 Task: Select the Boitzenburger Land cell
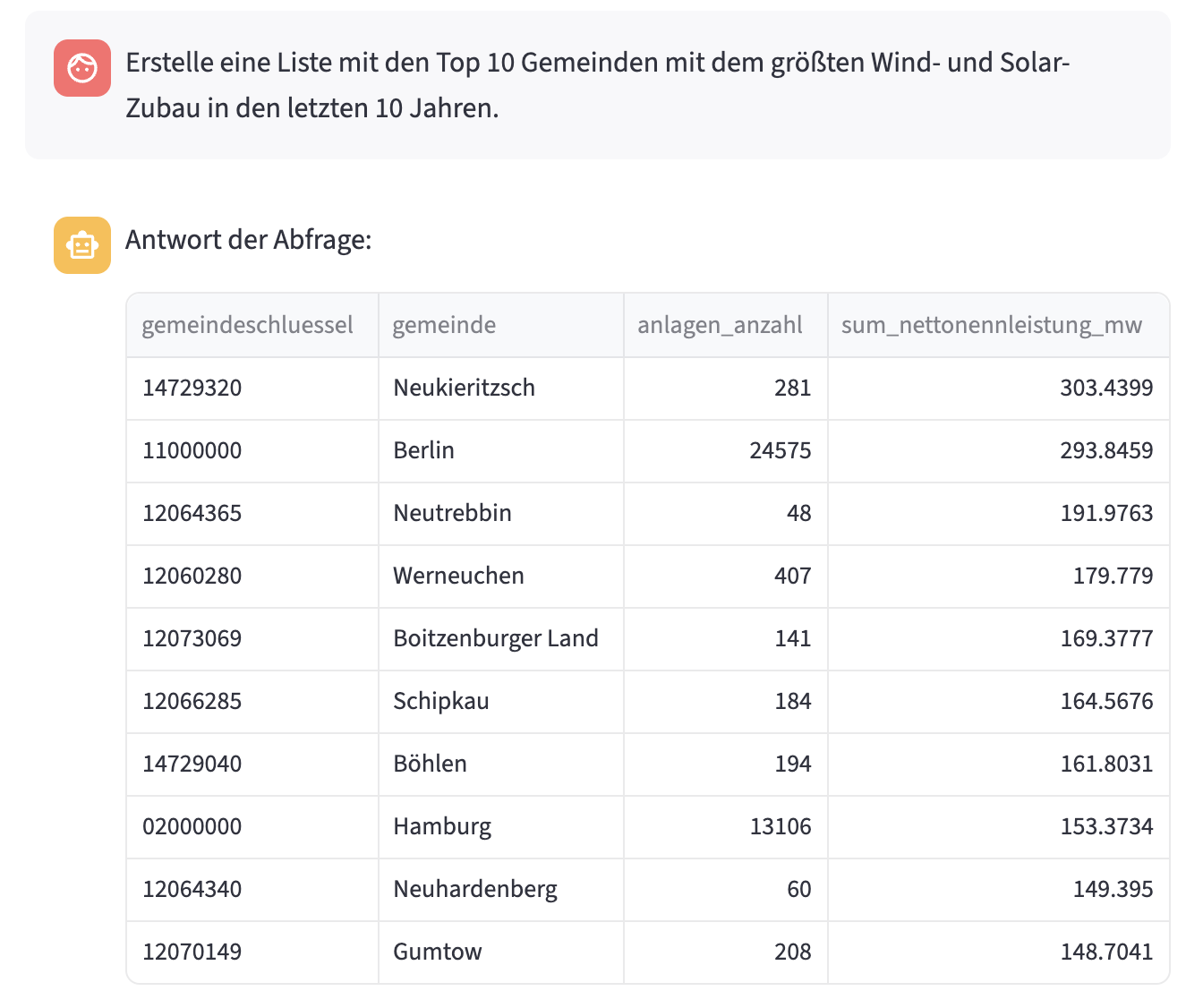coord(501,639)
